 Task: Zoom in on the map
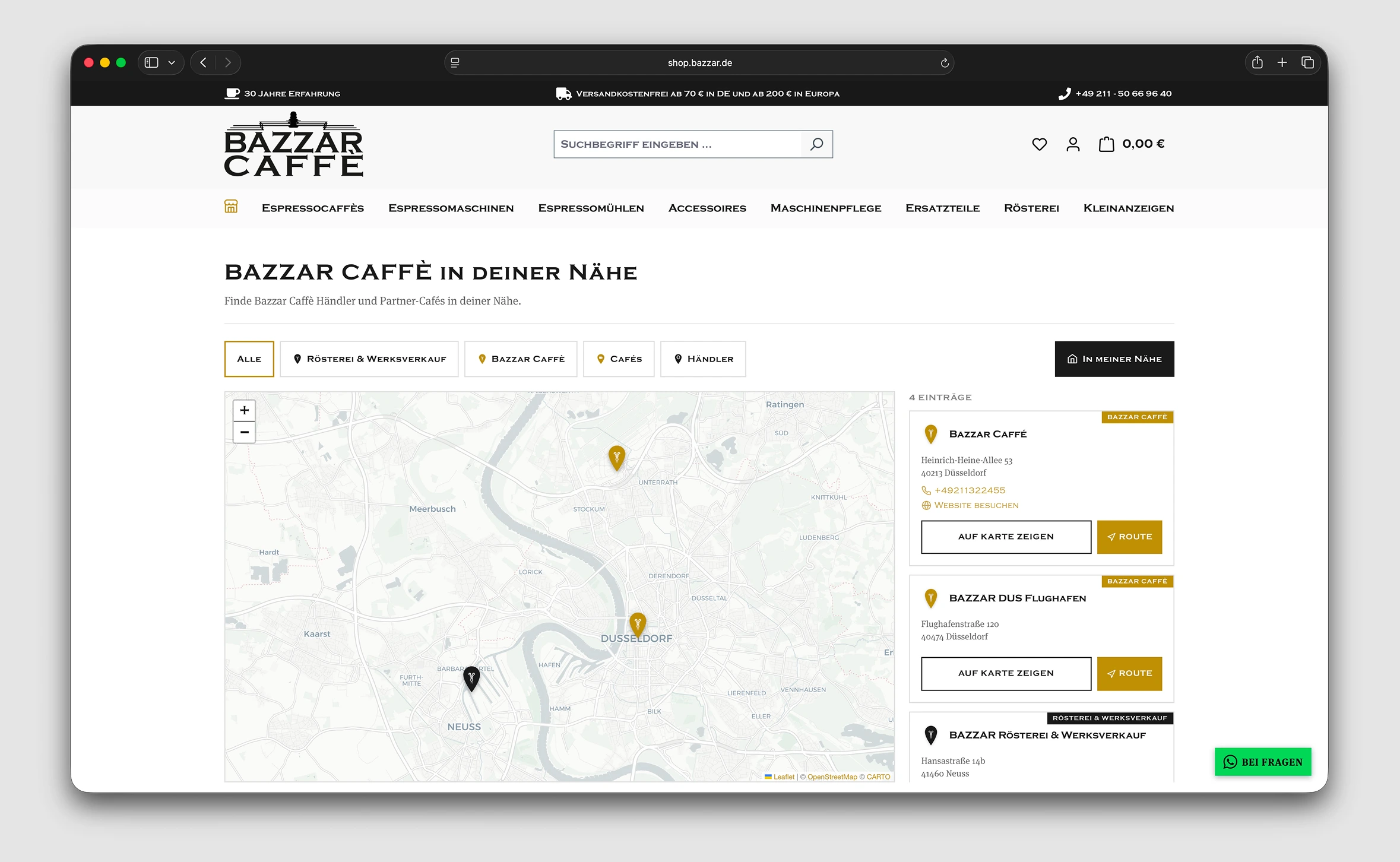244,410
